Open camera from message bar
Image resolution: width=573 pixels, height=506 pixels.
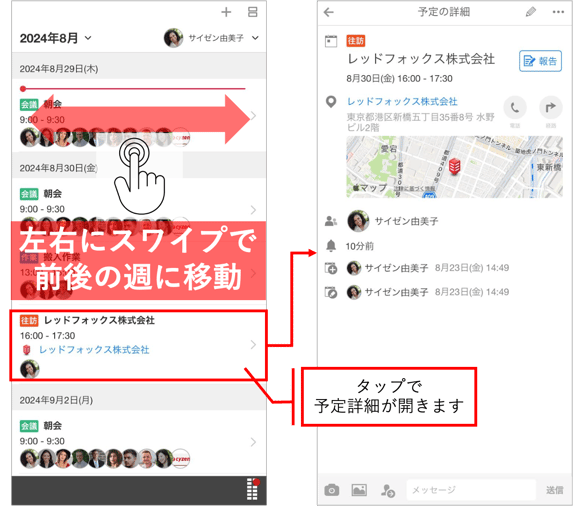[x=331, y=490]
